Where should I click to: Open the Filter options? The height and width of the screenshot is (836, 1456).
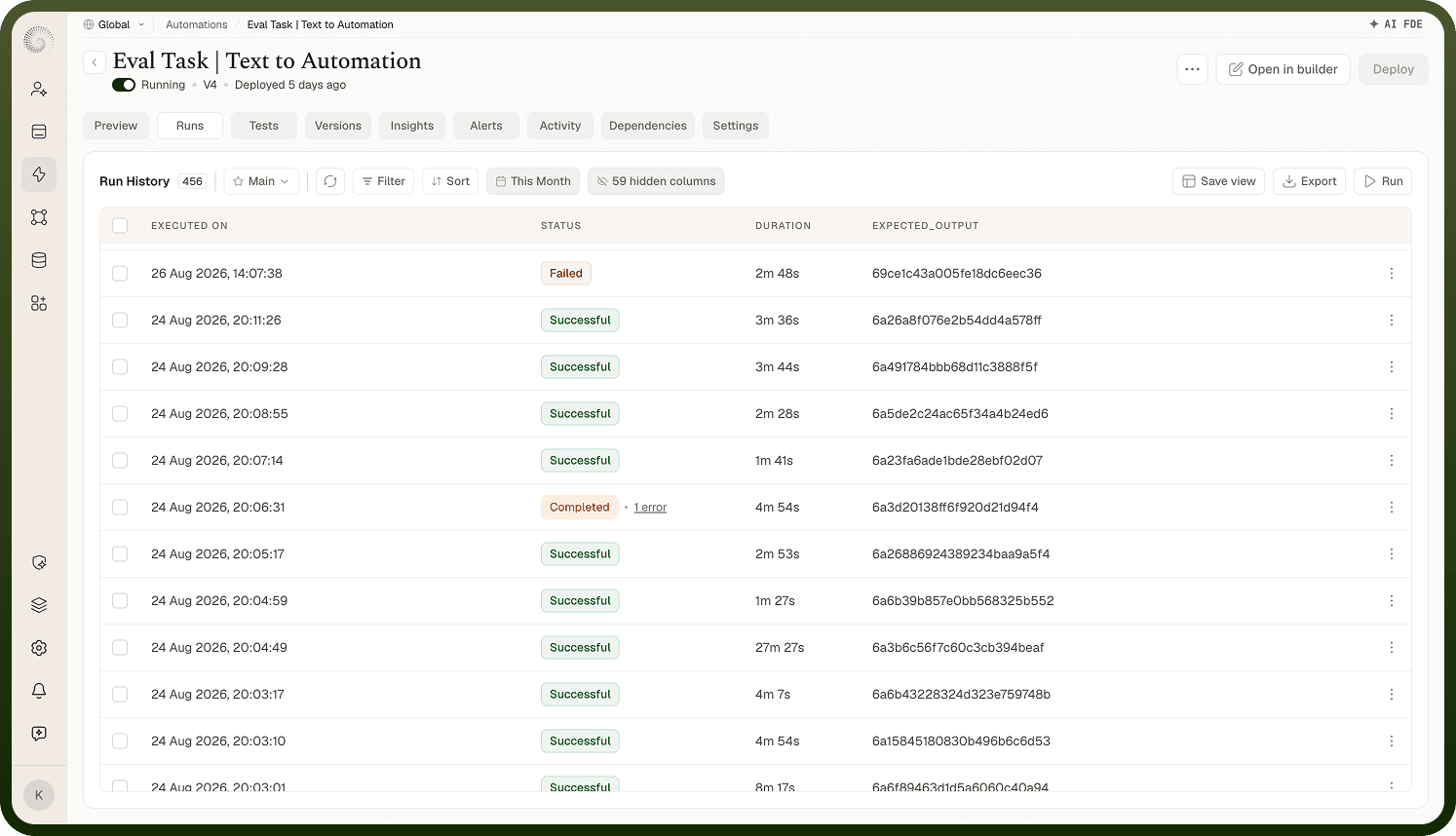[383, 181]
